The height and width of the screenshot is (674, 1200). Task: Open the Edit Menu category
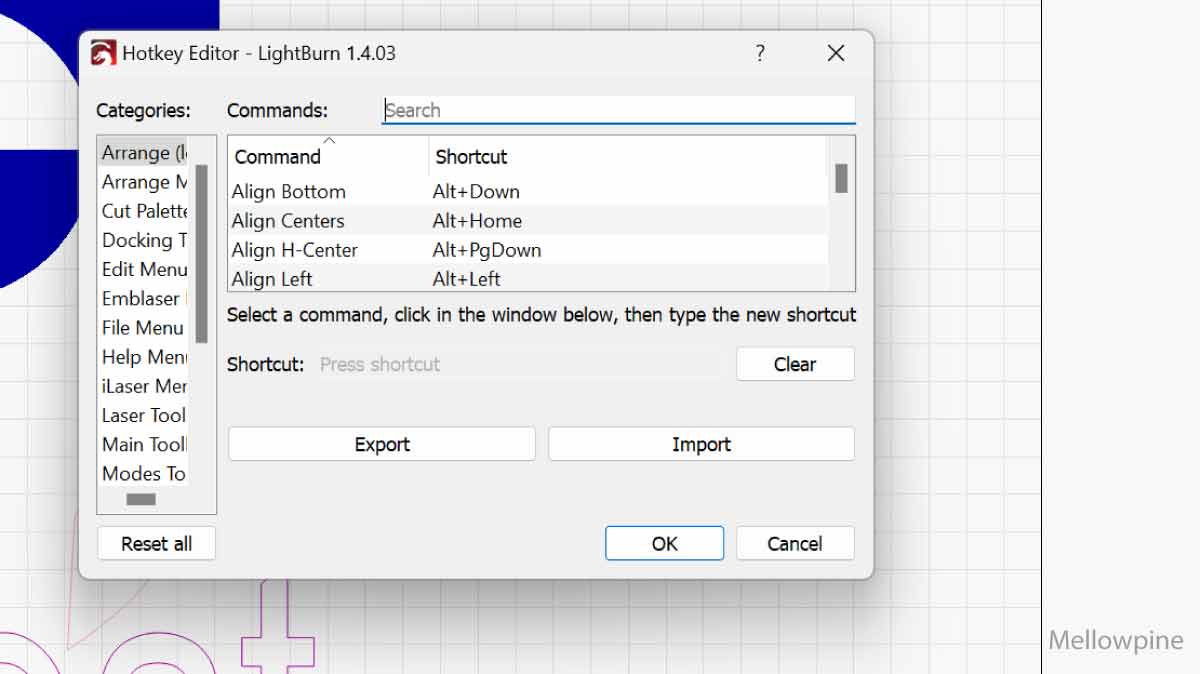coord(144,269)
